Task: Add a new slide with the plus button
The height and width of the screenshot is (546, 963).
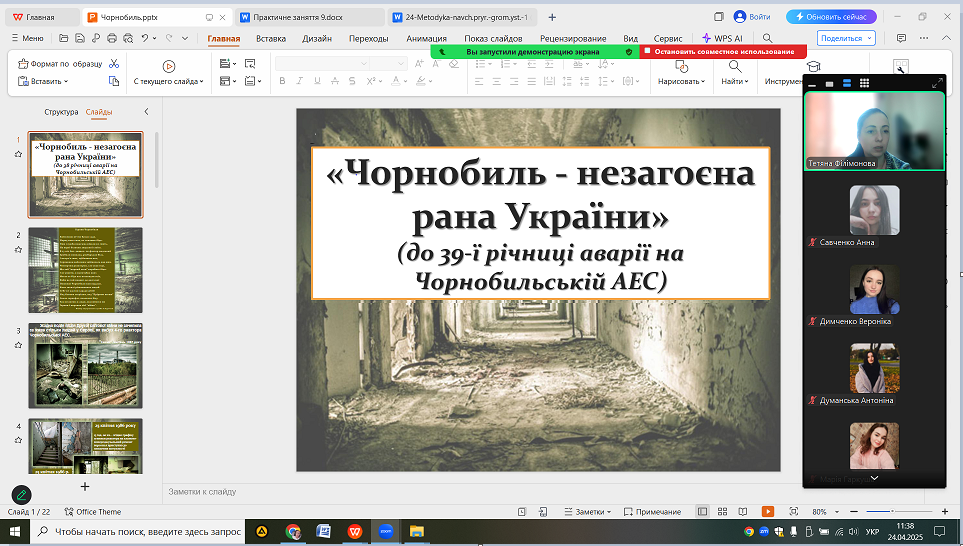Action: click(85, 486)
